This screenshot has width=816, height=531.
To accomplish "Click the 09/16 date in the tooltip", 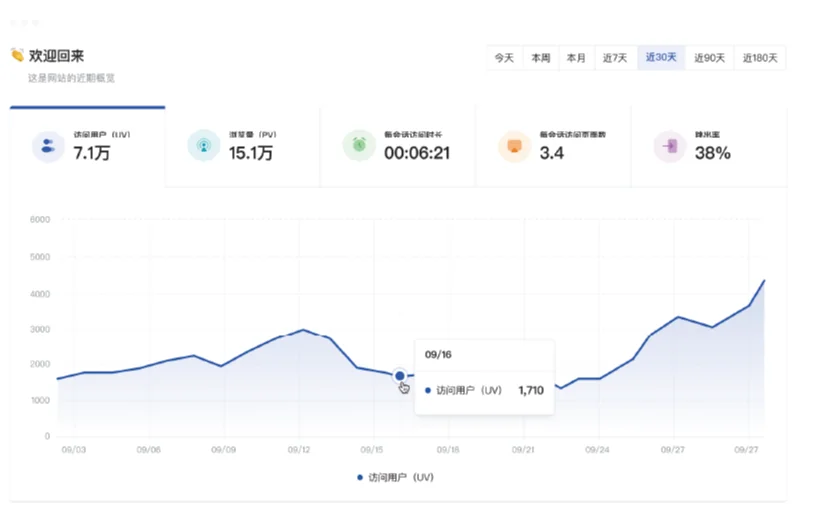I will (438, 355).
